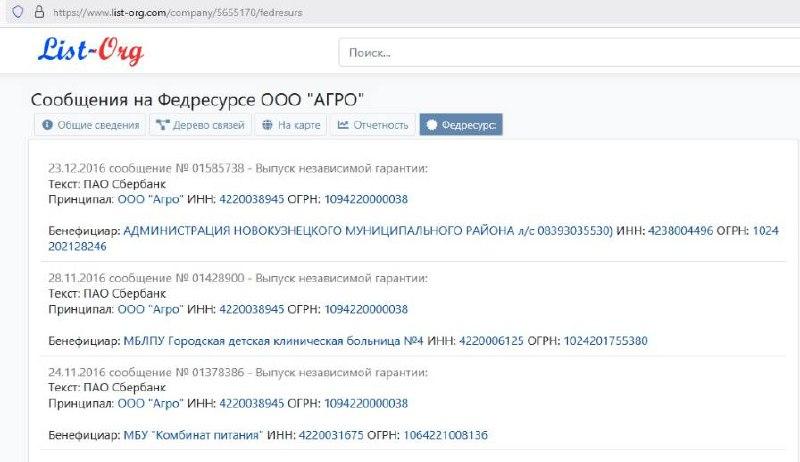This screenshot has width=800, height=462.
Task: Open OGRN 1094220000038 link in 24.11.2016 message
Action: tap(366, 404)
